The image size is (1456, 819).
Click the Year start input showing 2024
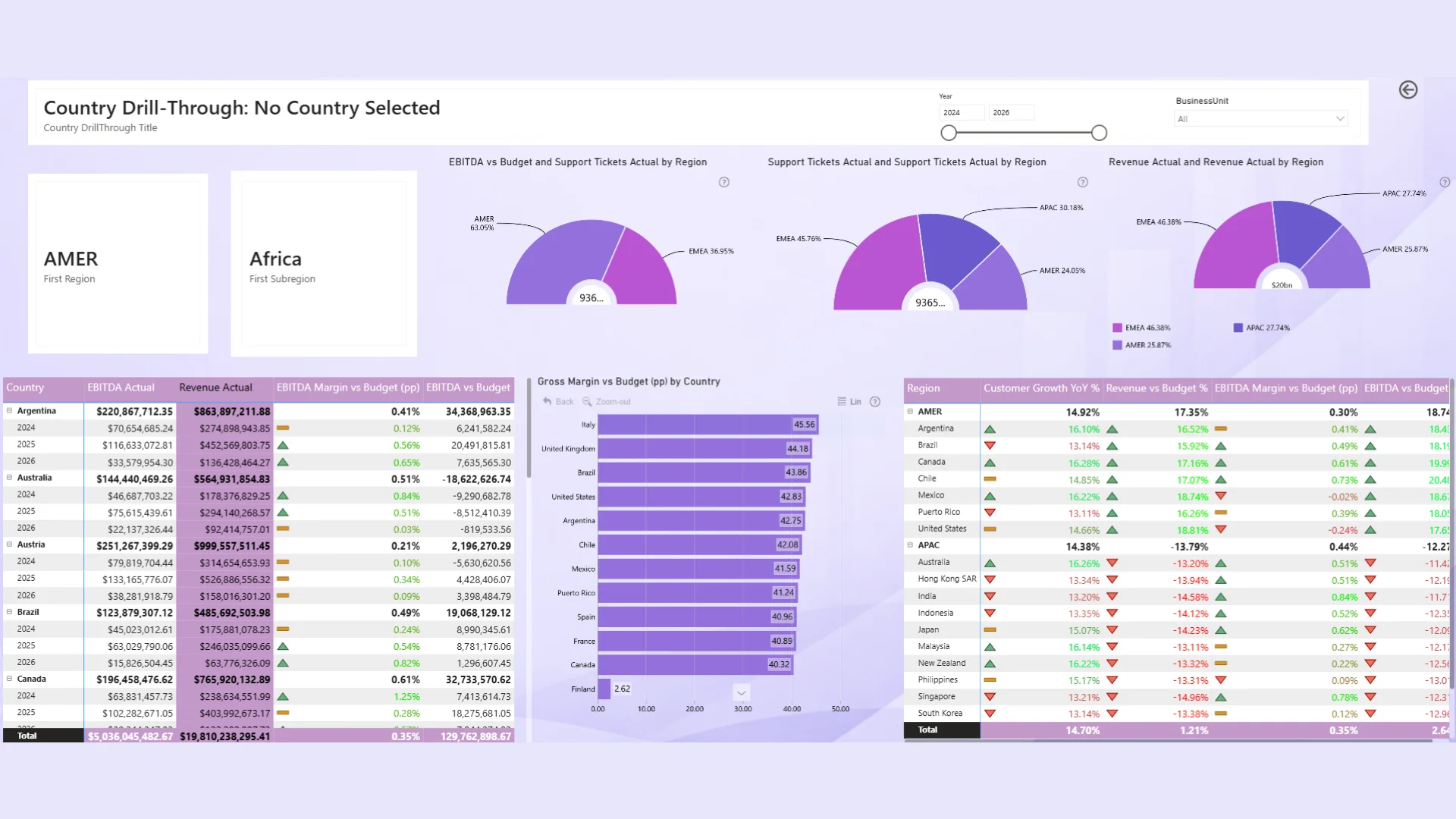click(x=960, y=112)
